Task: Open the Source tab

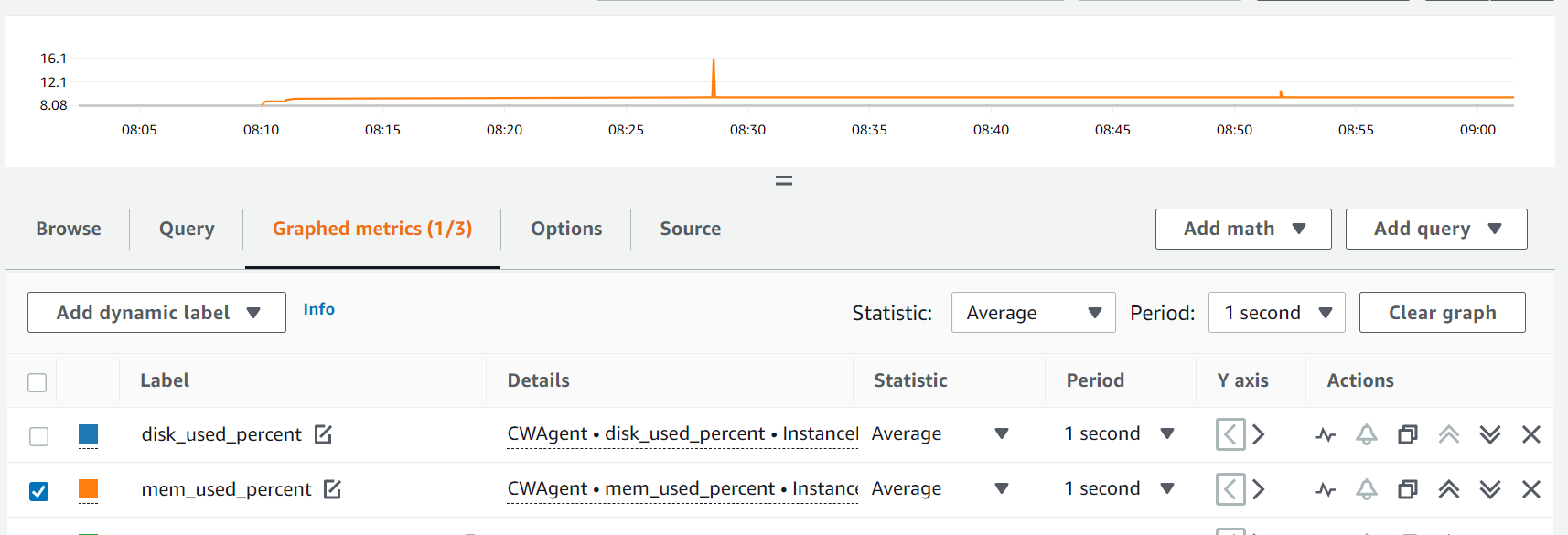Action: point(690,229)
